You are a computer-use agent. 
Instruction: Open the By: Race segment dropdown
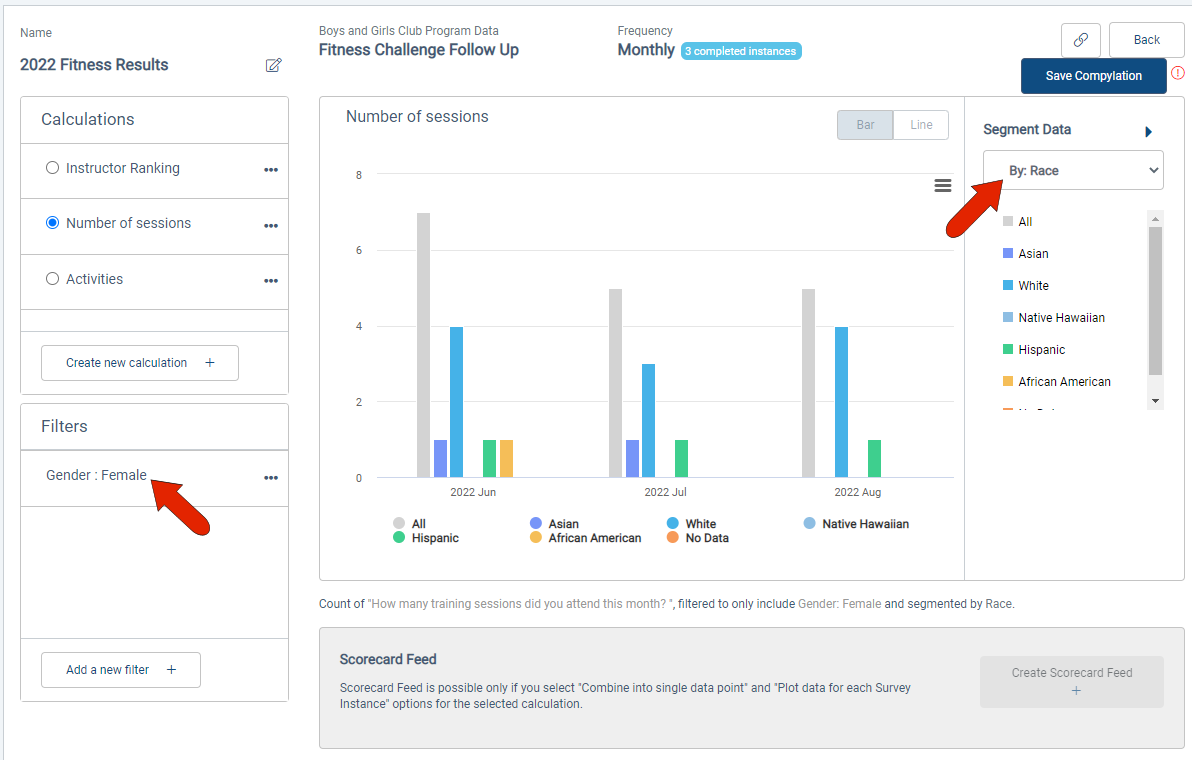(x=1073, y=170)
